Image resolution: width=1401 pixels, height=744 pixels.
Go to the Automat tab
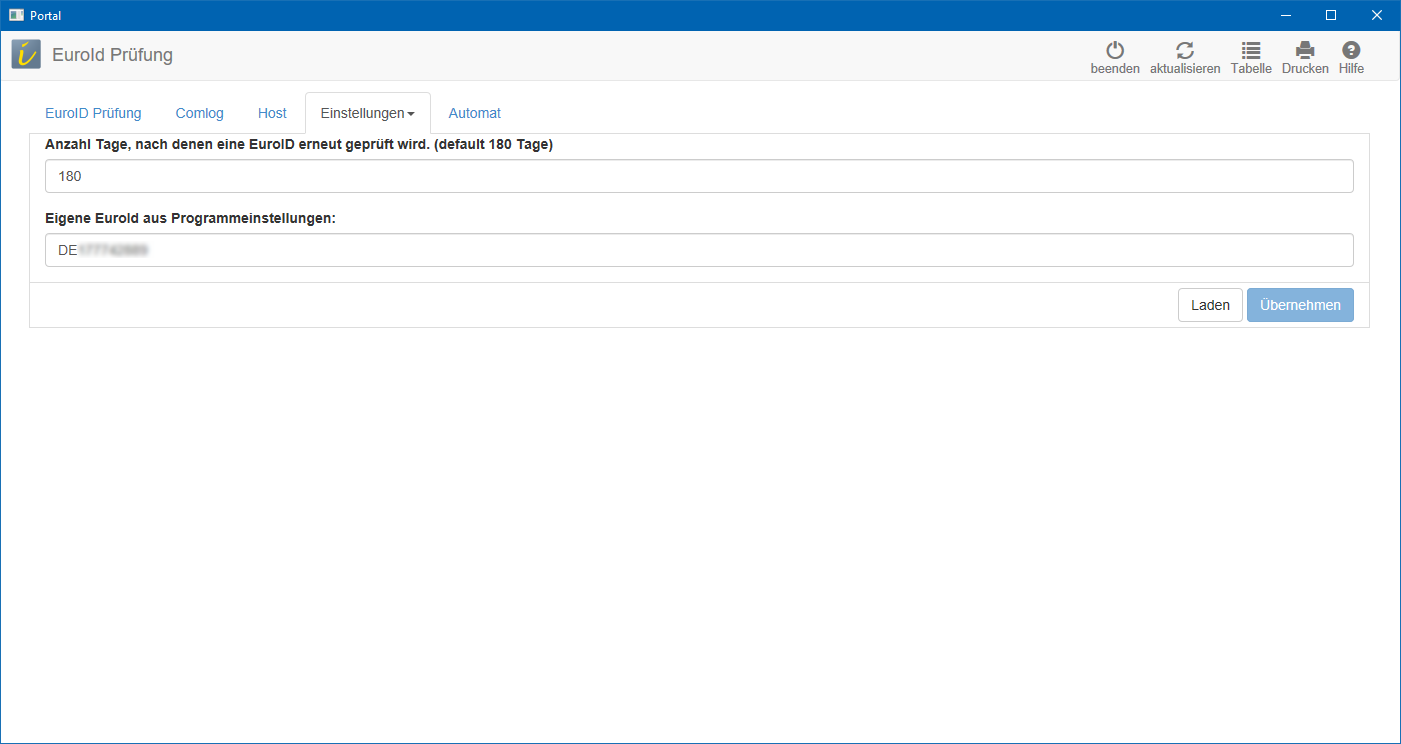pos(474,113)
